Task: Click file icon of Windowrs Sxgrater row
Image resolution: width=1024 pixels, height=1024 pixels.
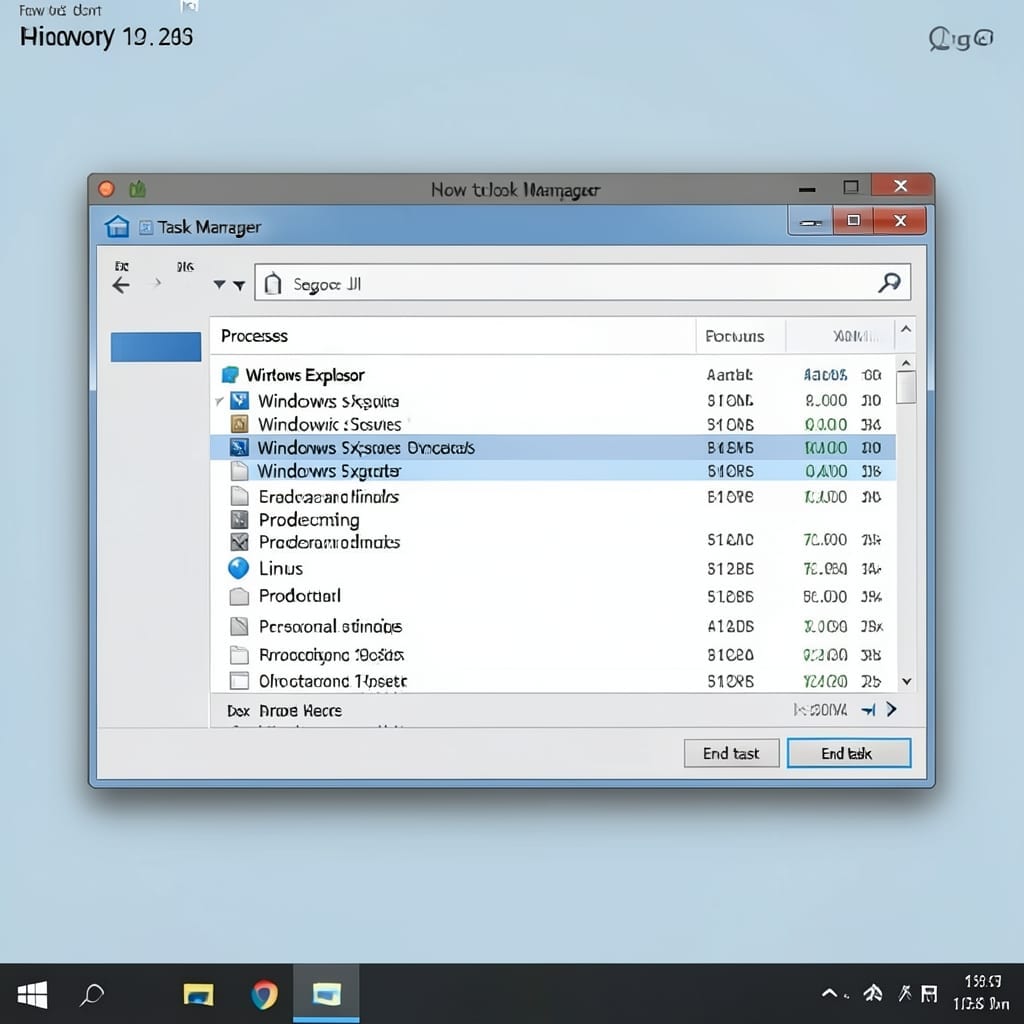Action: [x=240, y=471]
